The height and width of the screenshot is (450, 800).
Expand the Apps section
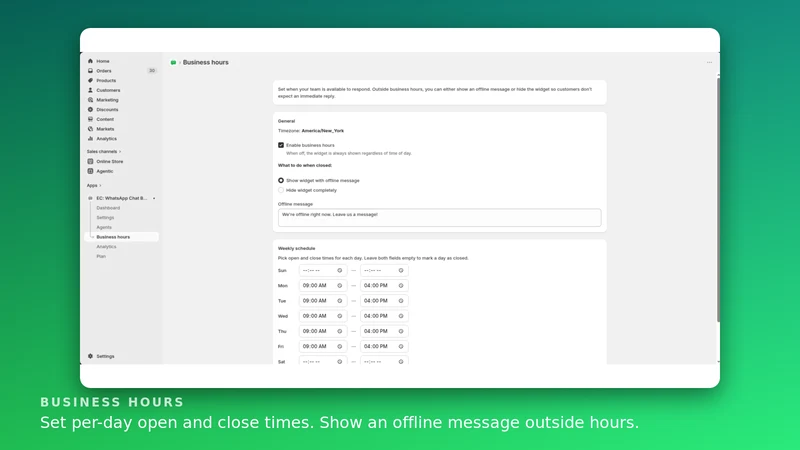pos(94,186)
